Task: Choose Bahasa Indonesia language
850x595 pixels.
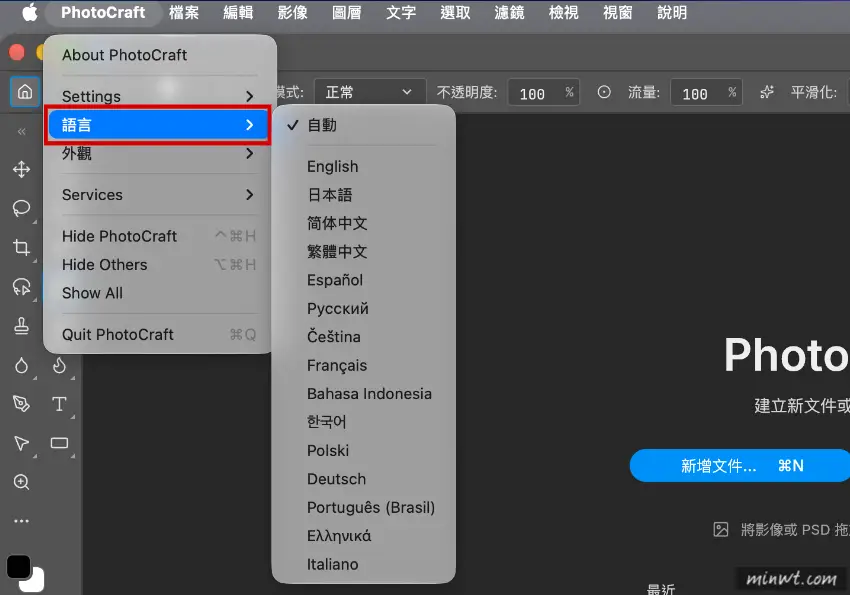Action: click(x=363, y=394)
